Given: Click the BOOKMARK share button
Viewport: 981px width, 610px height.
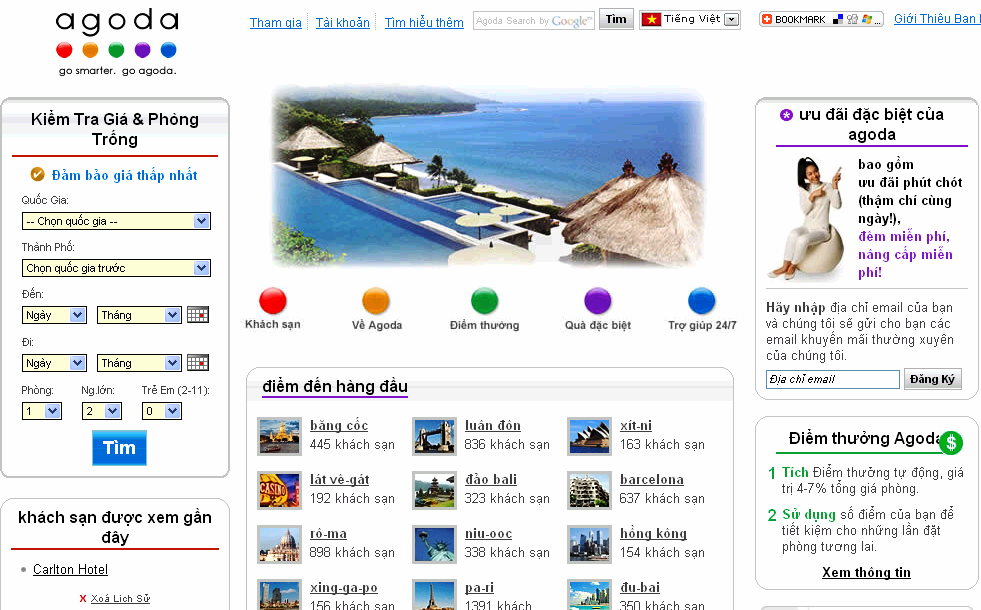Looking at the screenshot, I should click(821, 19).
